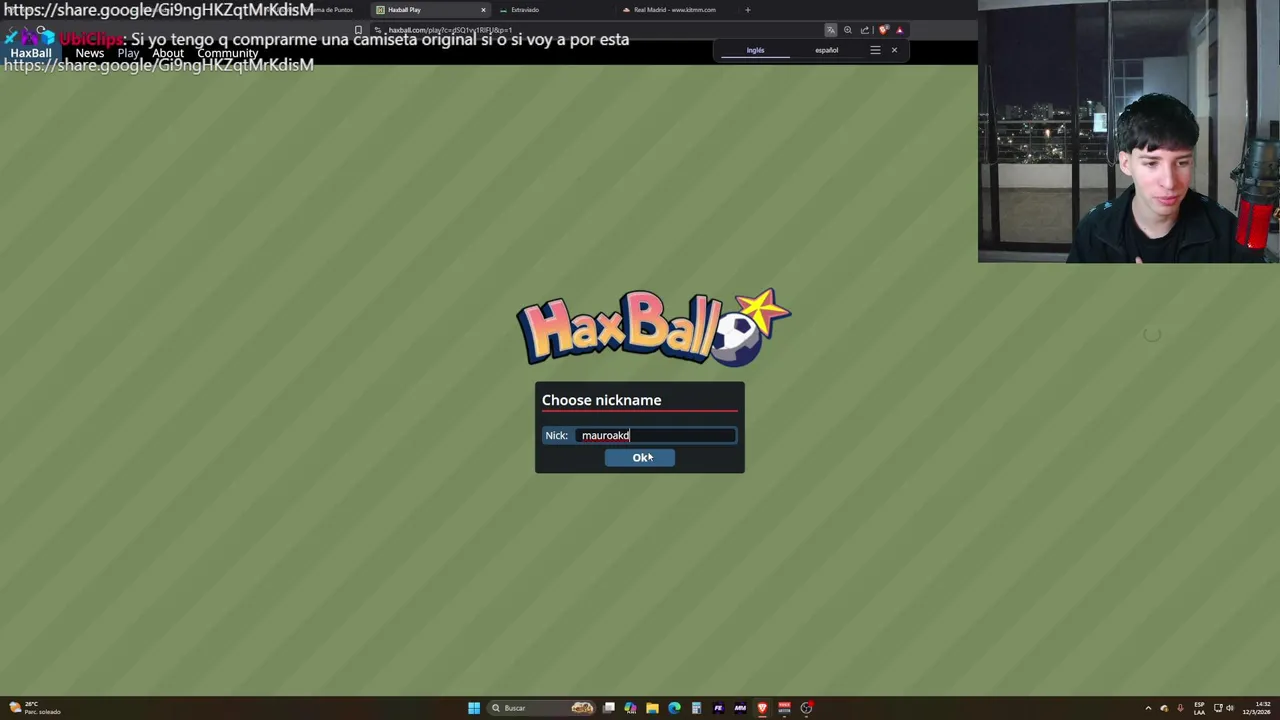Open the HaxBall home link
The height and width of the screenshot is (720, 1280).
point(31,53)
